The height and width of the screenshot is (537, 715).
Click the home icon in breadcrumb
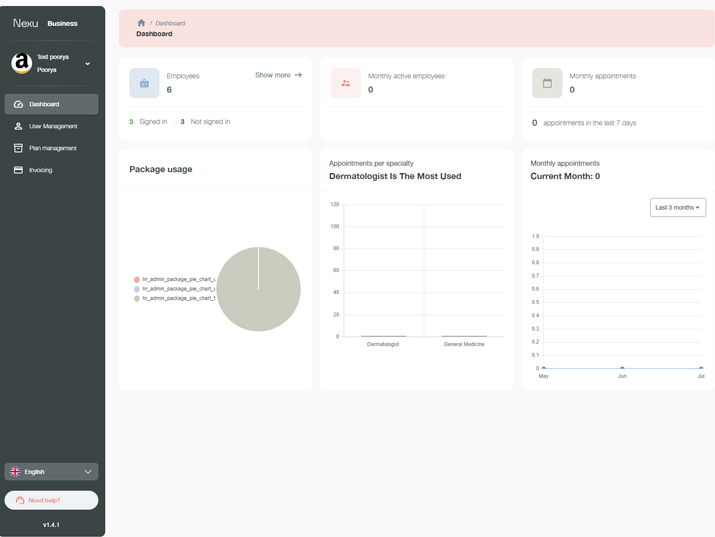[x=141, y=23]
